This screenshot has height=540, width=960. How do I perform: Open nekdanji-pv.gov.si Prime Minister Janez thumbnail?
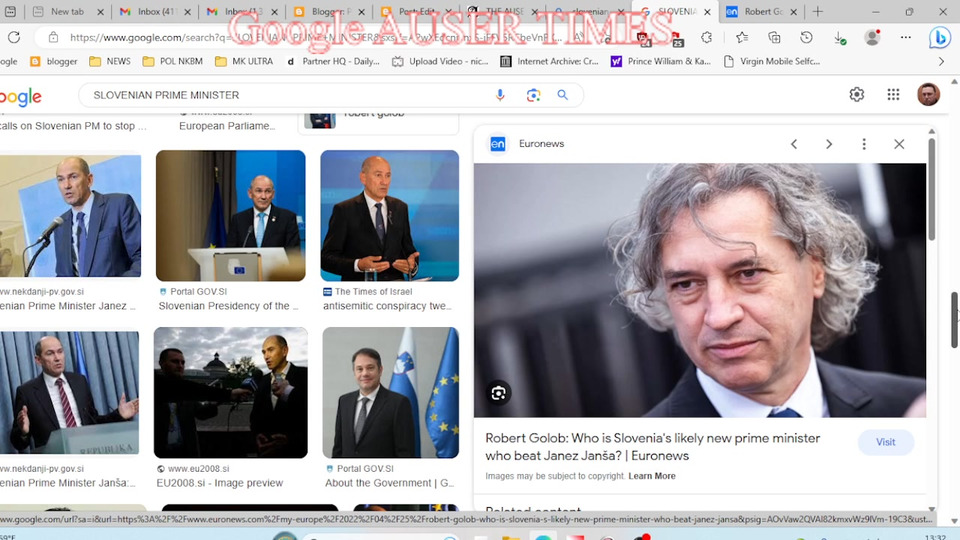coord(70,216)
